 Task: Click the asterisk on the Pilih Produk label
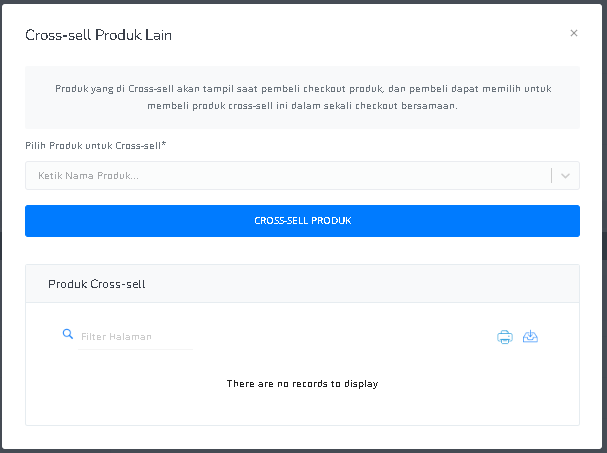coord(164,144)
